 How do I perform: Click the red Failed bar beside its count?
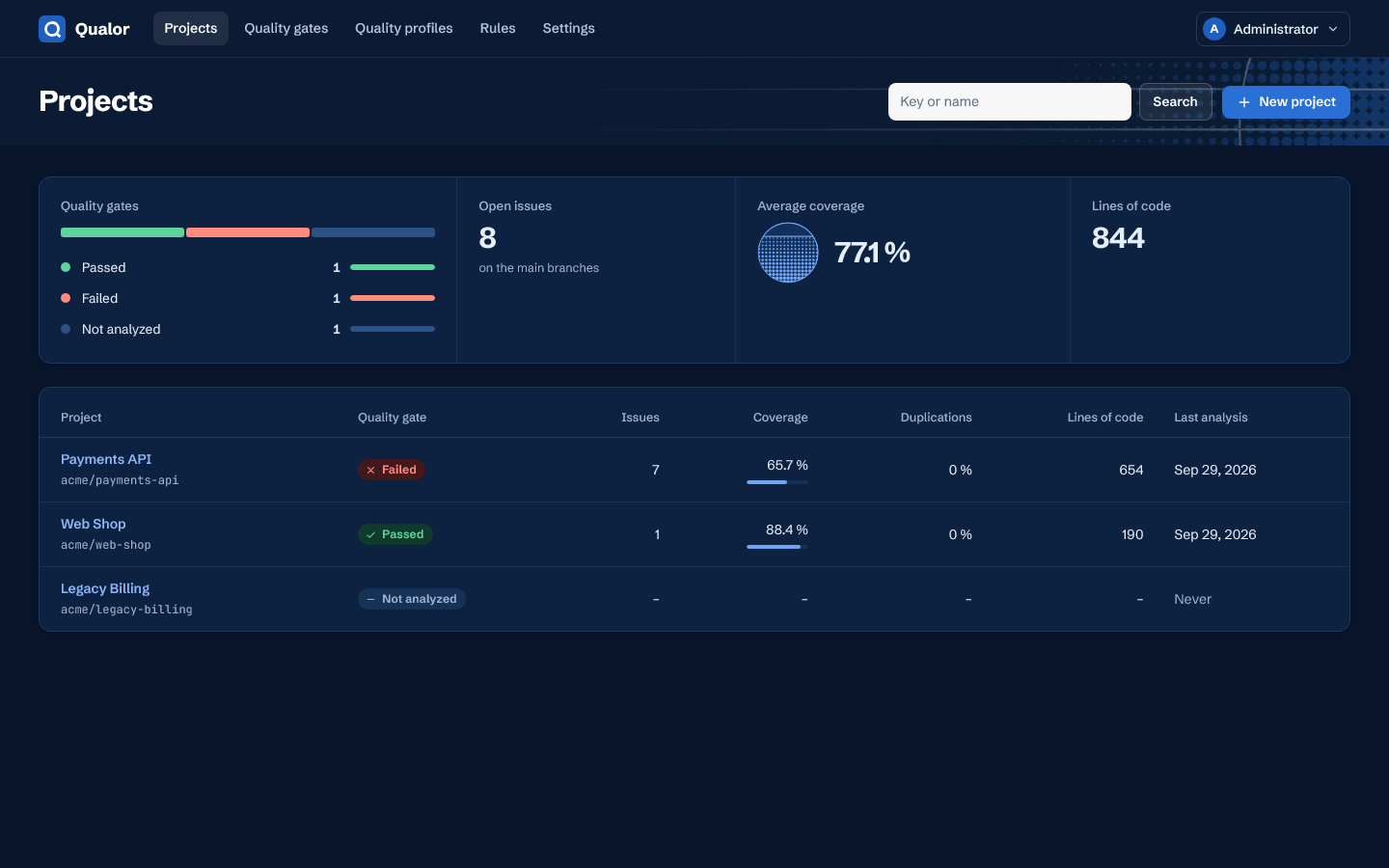click(393, 298)
